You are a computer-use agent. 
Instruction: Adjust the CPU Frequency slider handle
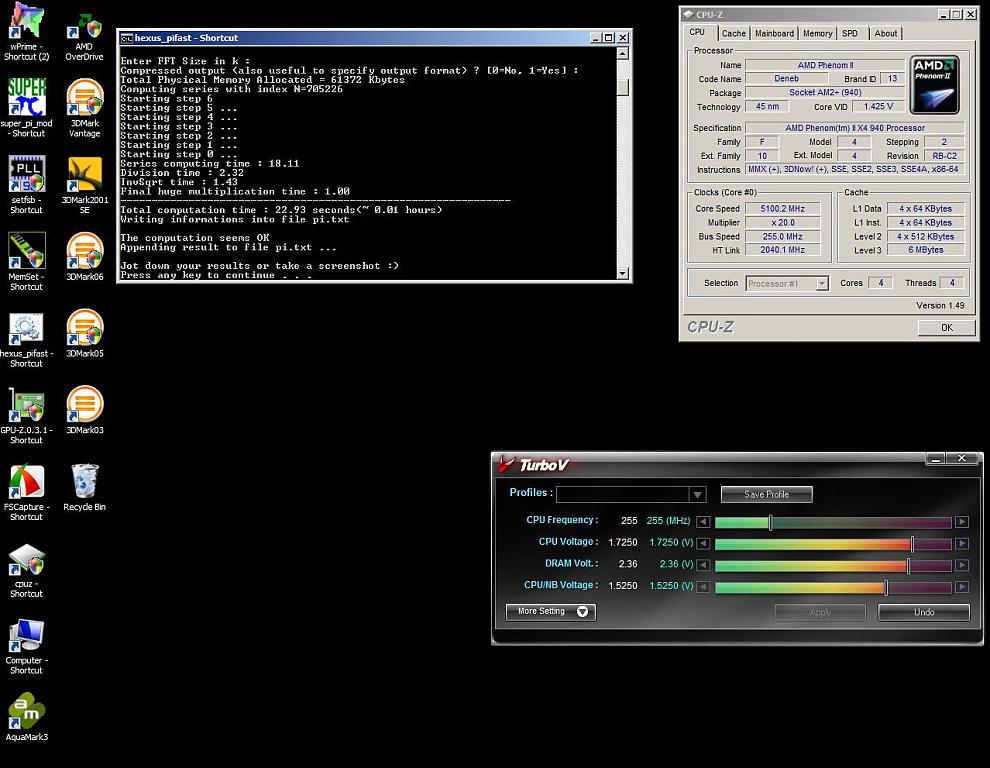(x=770, y=522)
